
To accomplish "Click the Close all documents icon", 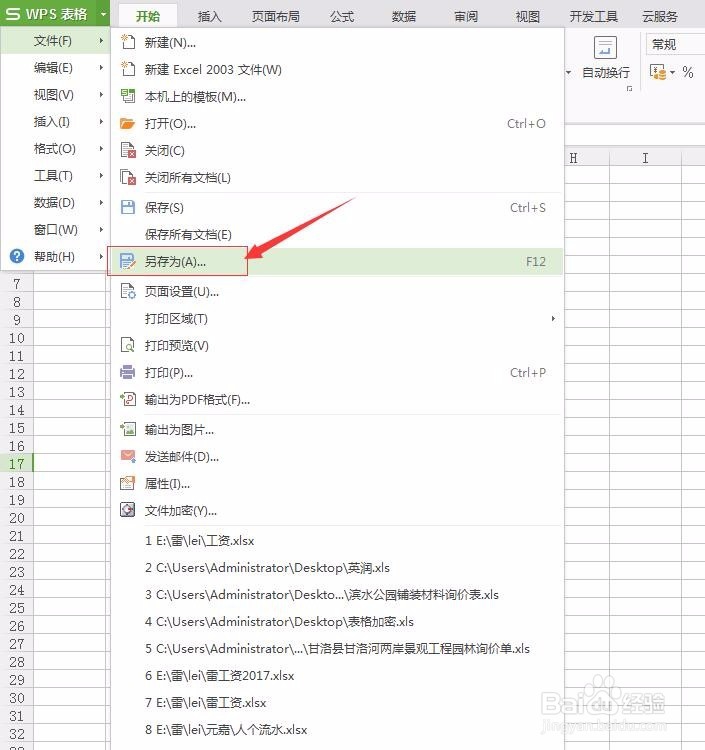I will pyautogui.click(x=127, y=177).
